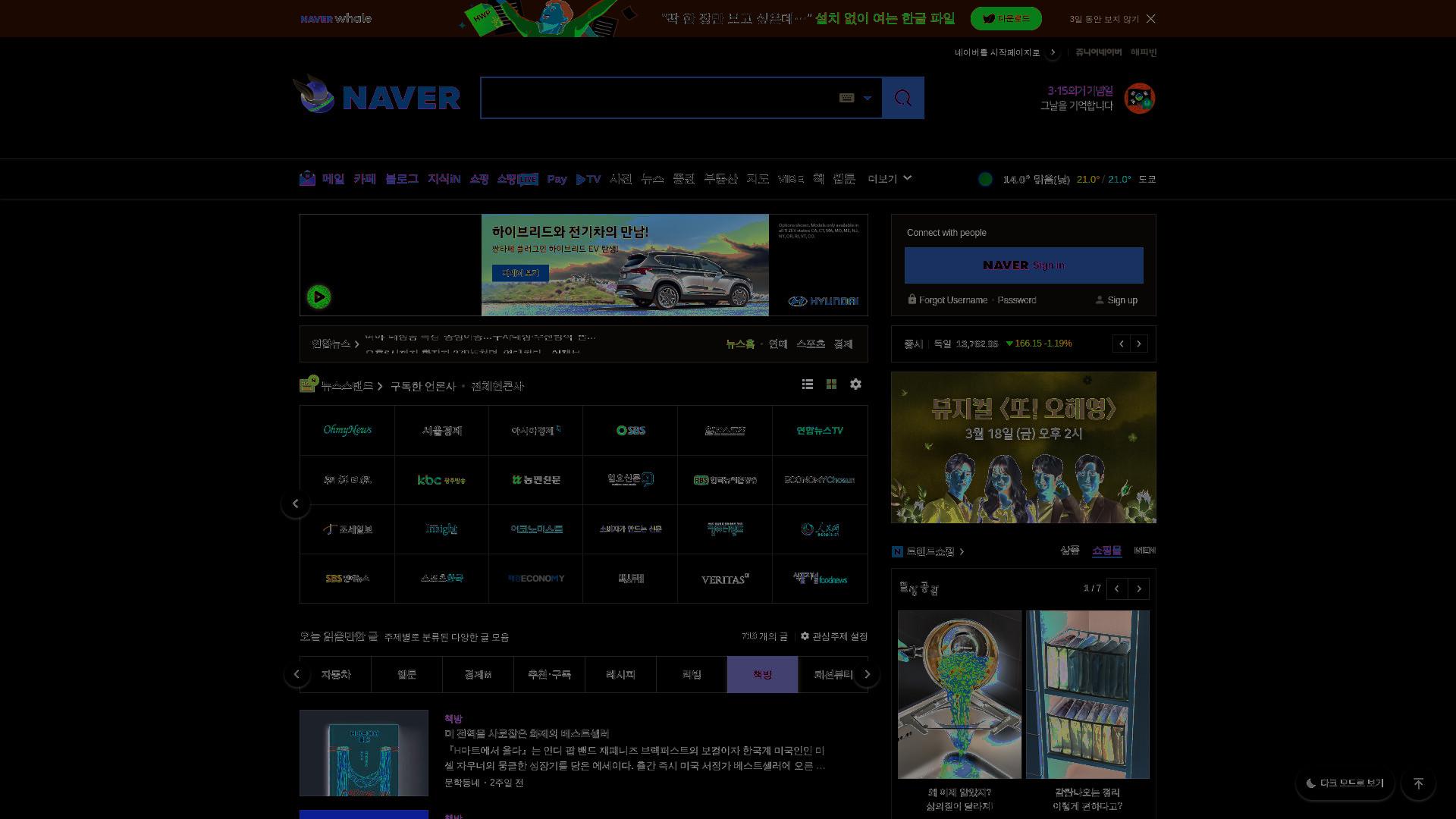Open the Mail icon in the navigation bar
The height and width of the screenshot is (819, 1456).
tap(307, 179)
